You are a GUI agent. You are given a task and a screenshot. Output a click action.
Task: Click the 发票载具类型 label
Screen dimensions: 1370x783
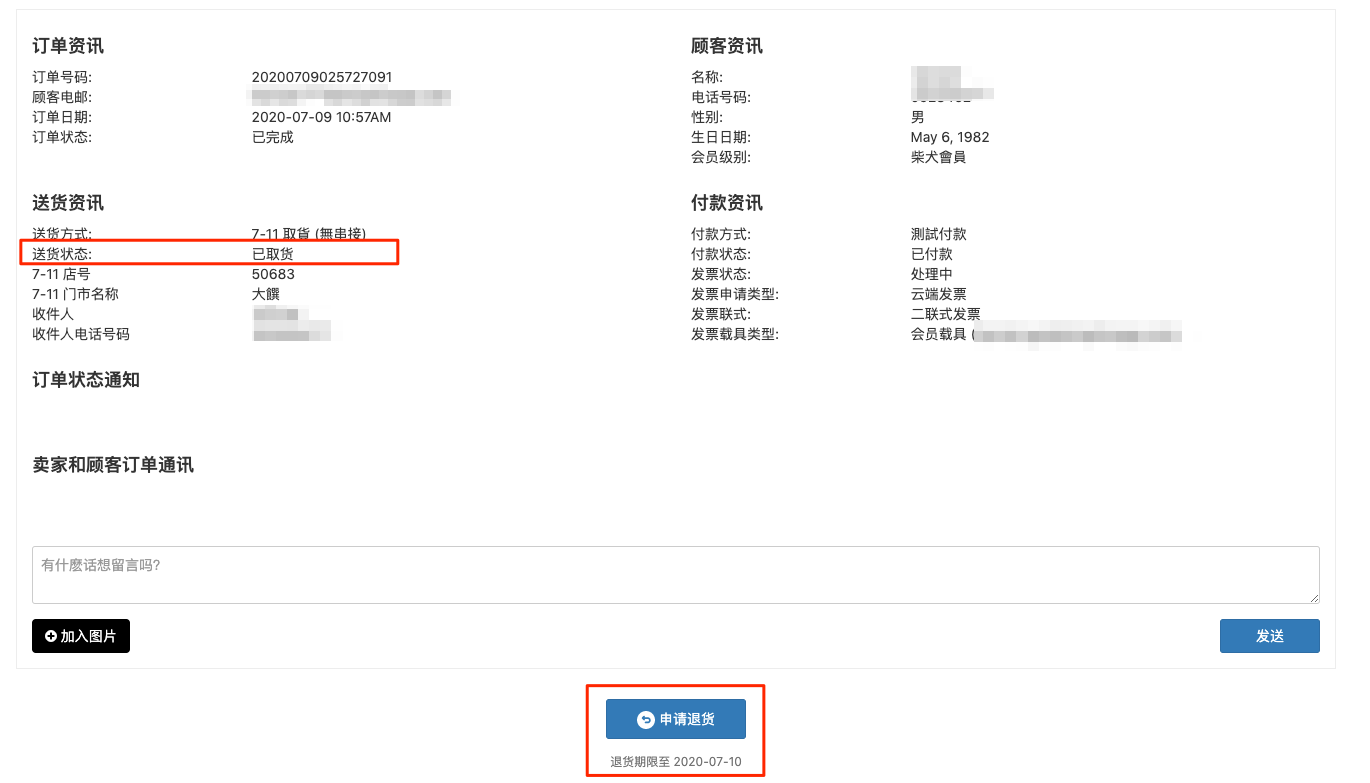[x=735, y=334]
